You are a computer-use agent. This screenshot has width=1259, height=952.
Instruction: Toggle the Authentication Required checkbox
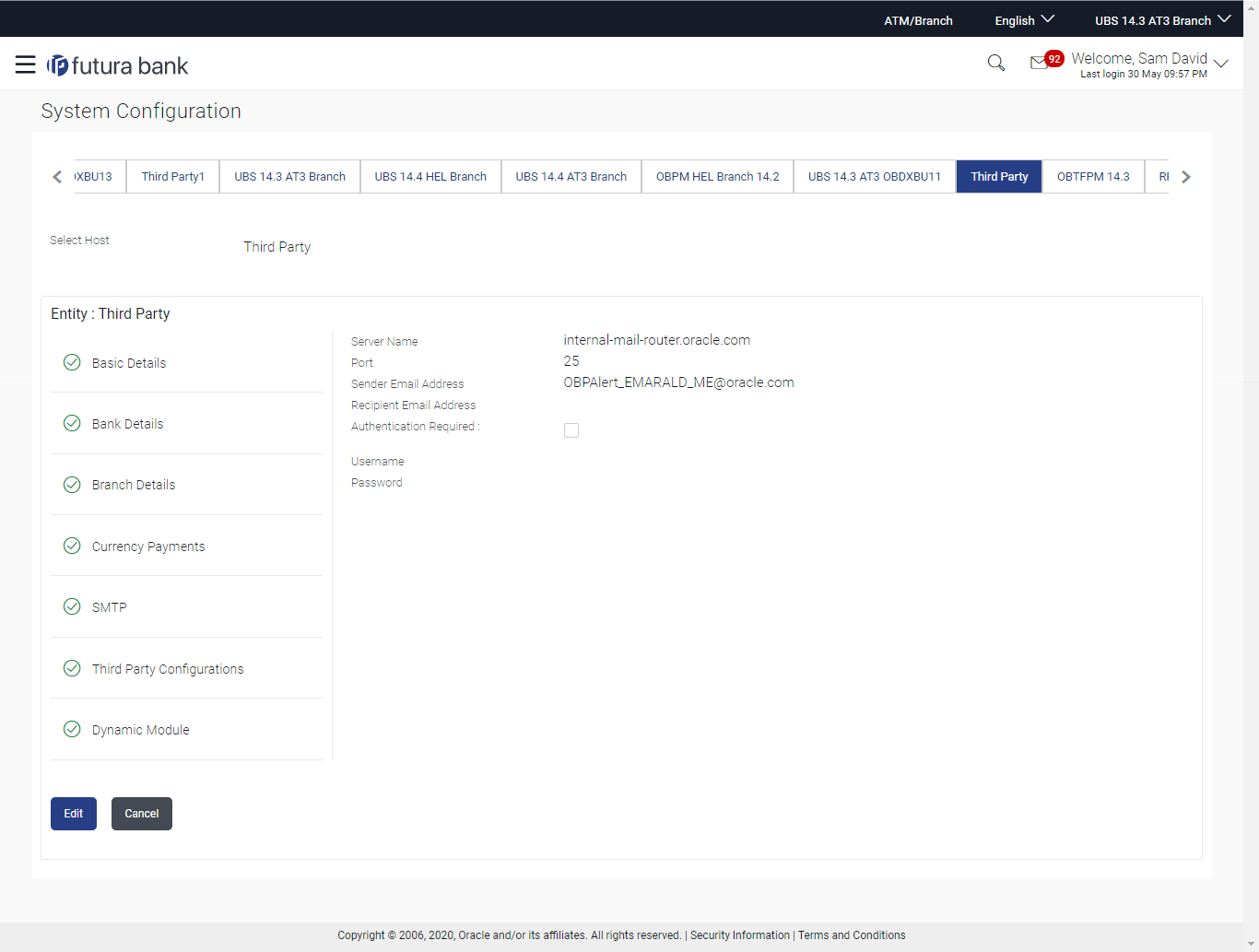tap(571, 430)
